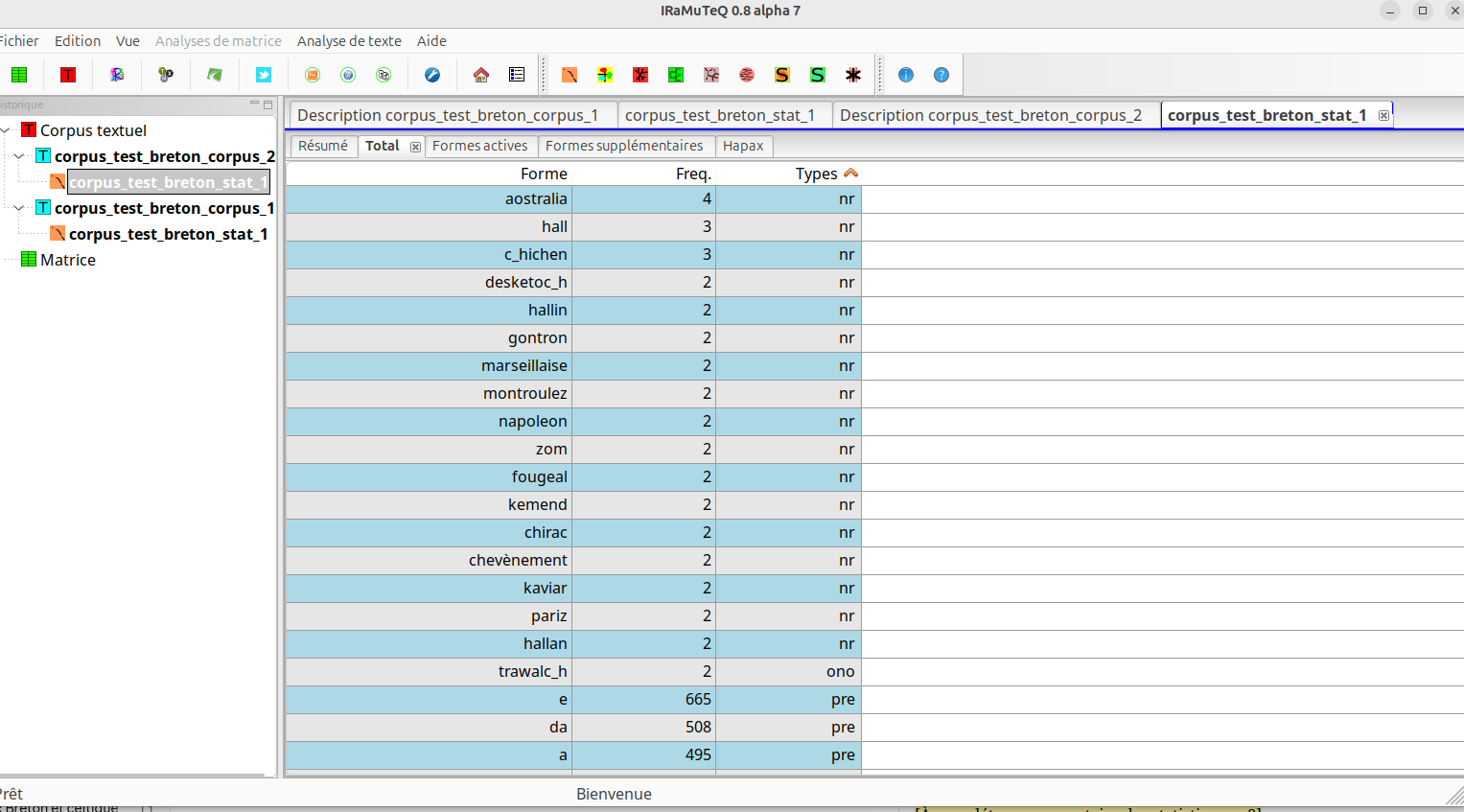
Task: Click the red T text corpus icon
Action: tap(68, 75)
